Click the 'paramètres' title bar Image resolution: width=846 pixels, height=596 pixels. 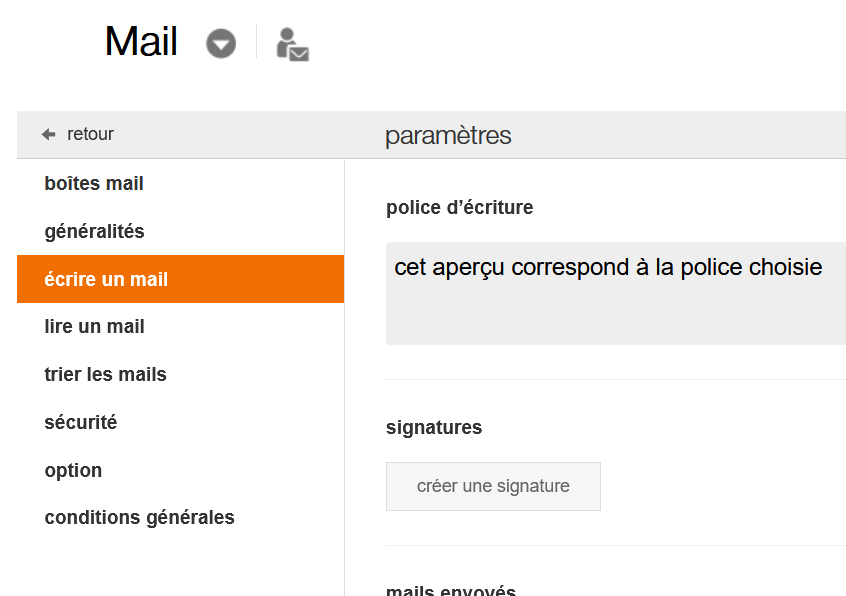[448, 134]
